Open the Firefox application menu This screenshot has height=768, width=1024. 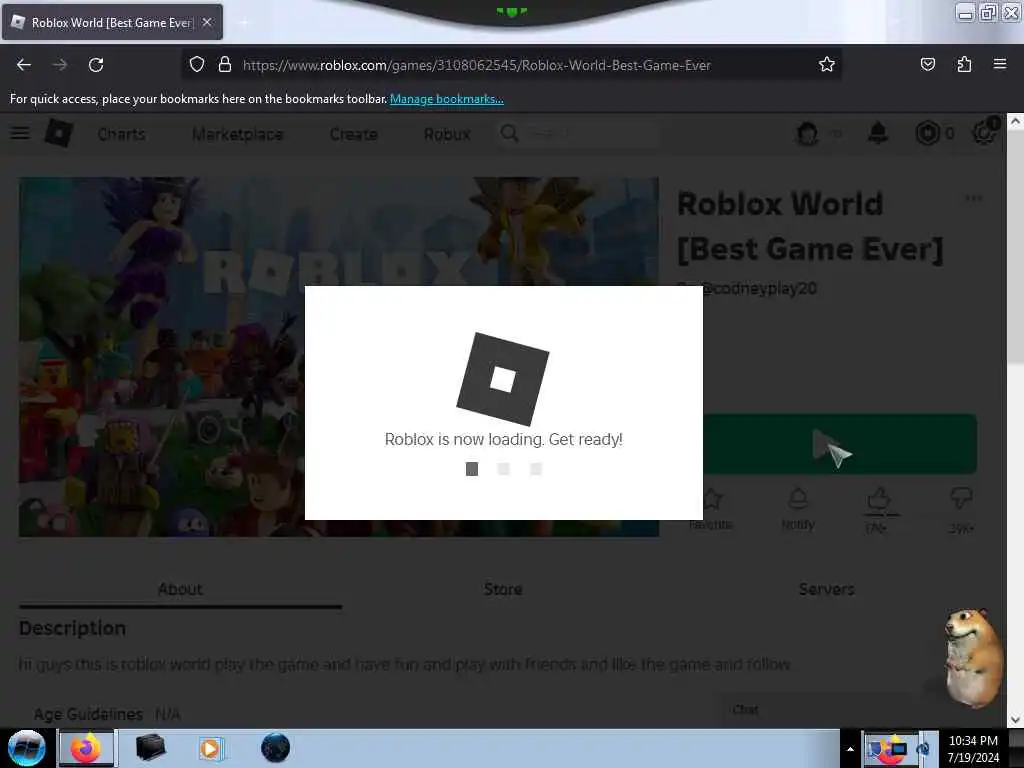point(1000,64)
